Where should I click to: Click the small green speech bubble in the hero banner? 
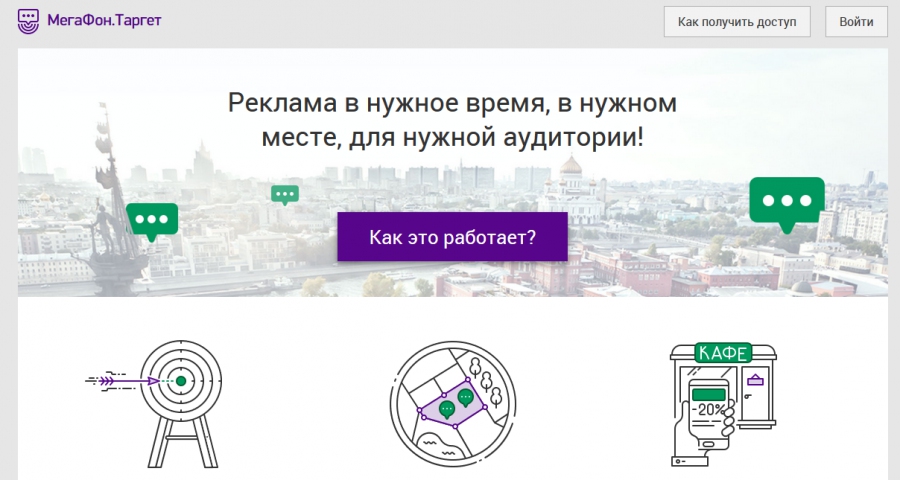coord(285,195)
